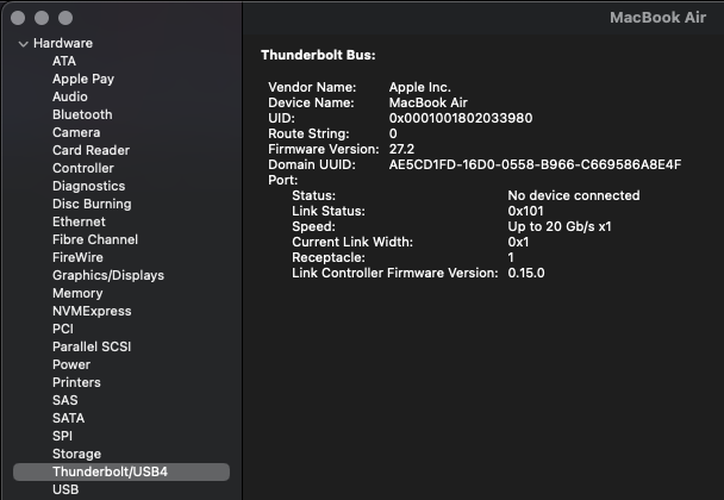
Task: Select the Hardware category header
Action: pos(63,43)
